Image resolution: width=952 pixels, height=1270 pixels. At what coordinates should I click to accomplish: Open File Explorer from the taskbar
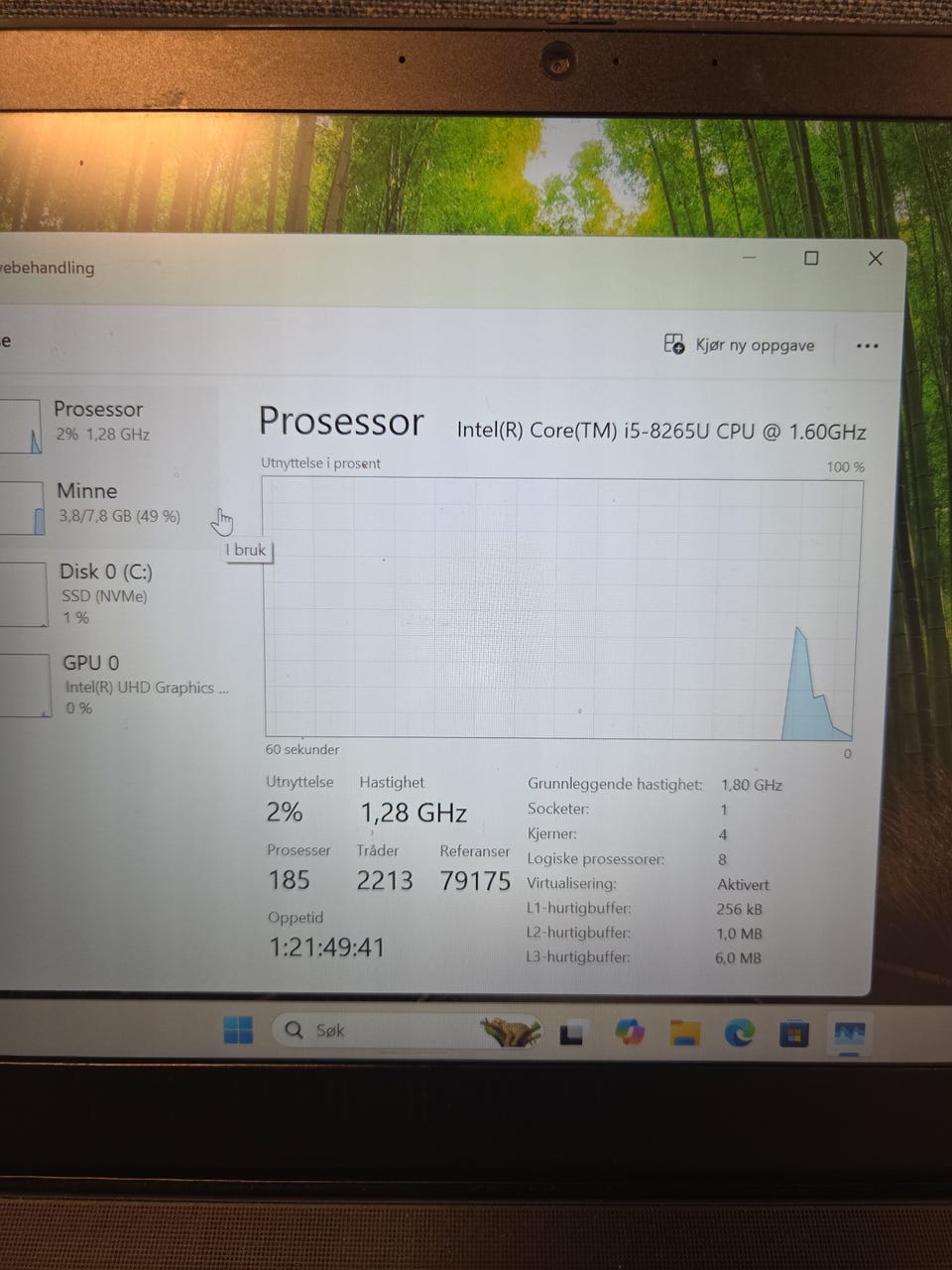[684, 1033]
